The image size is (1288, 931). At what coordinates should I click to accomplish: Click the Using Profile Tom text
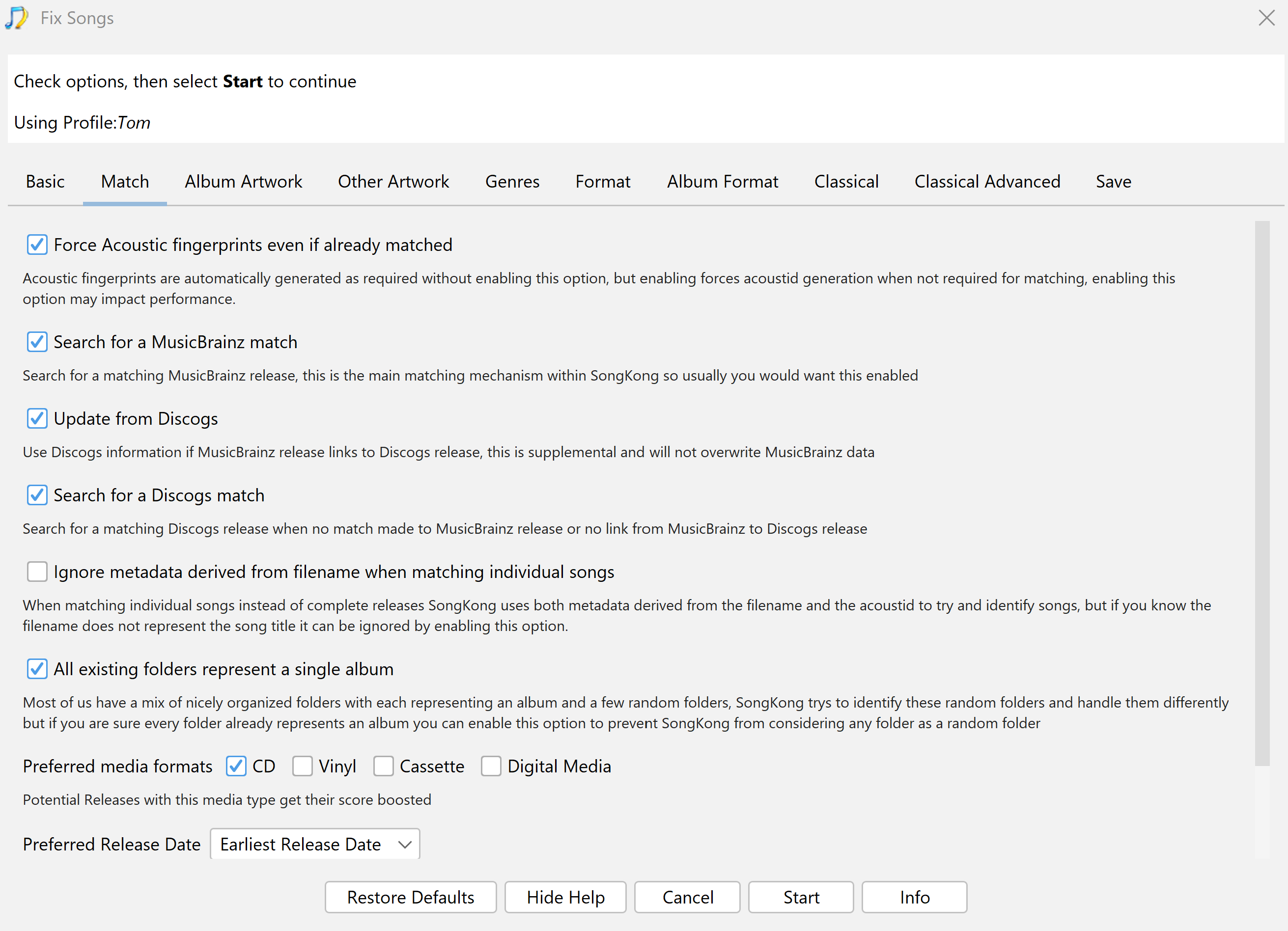click(83, 123)
